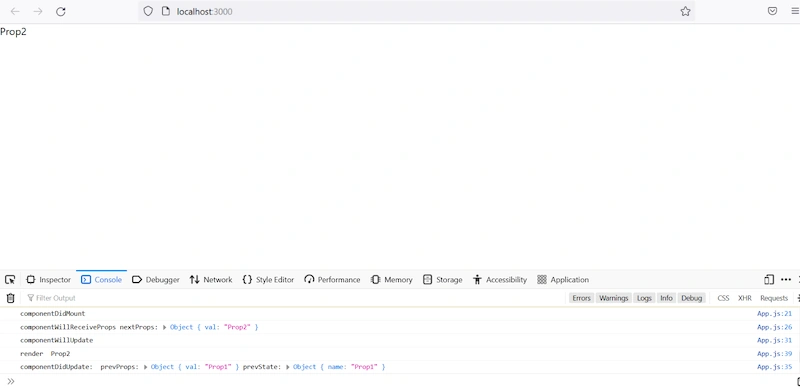This screenshot has height=389, width=800.
Task: Open the Memory tab
Action: coord(391,280)
